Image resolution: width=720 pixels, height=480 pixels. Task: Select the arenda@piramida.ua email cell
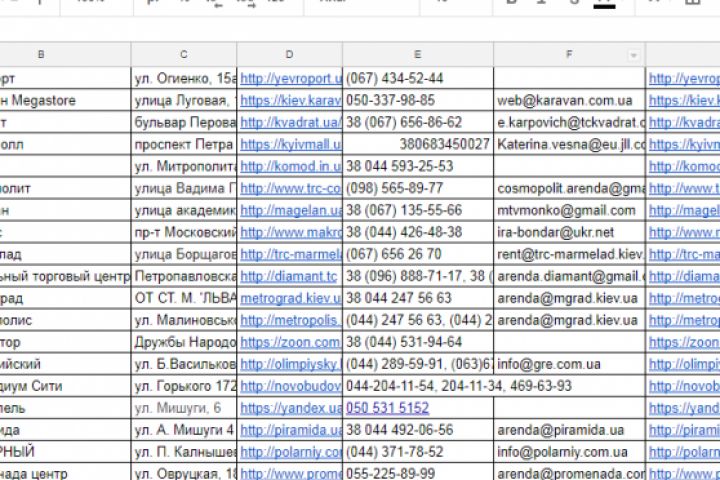click(569, 430)
